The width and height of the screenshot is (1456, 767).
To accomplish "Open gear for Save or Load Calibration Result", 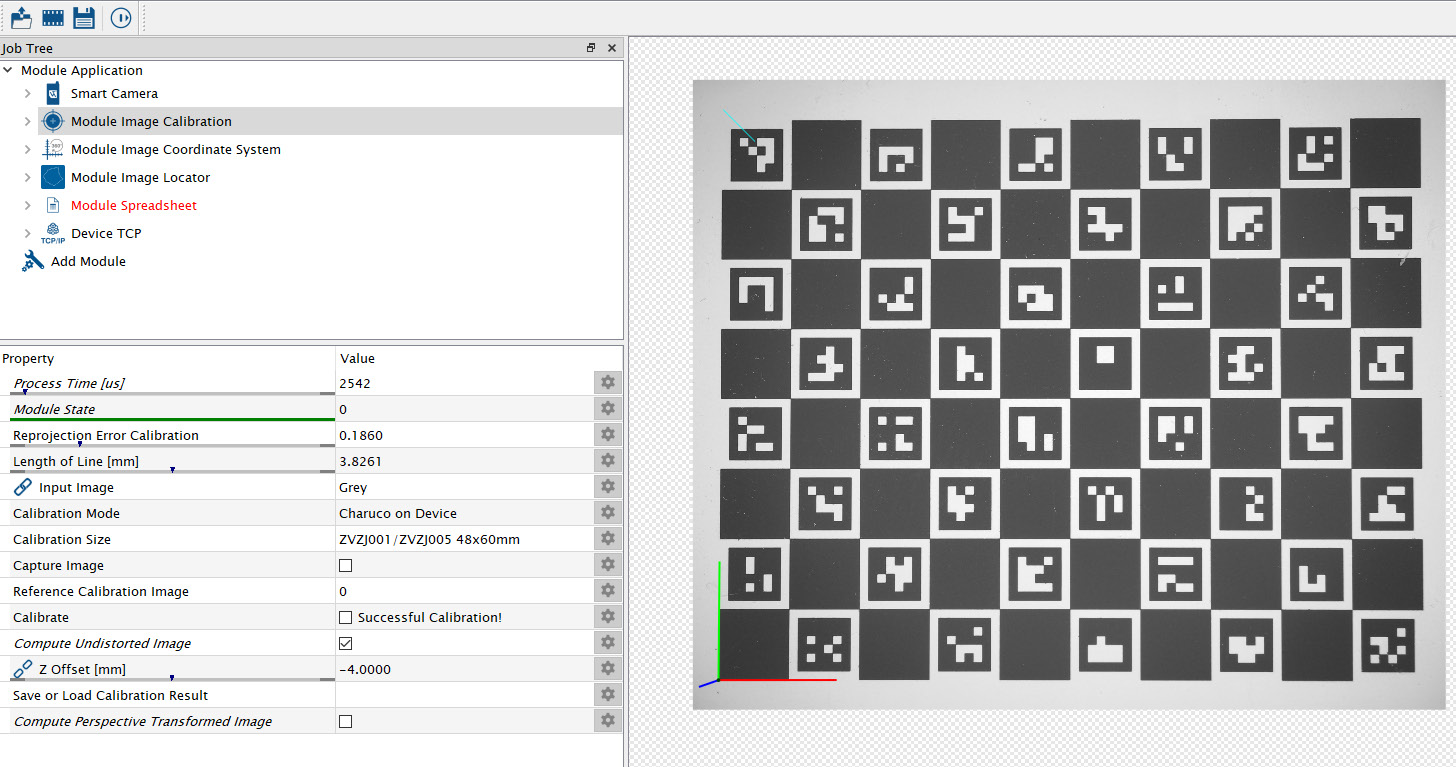I will click(607, 695).
